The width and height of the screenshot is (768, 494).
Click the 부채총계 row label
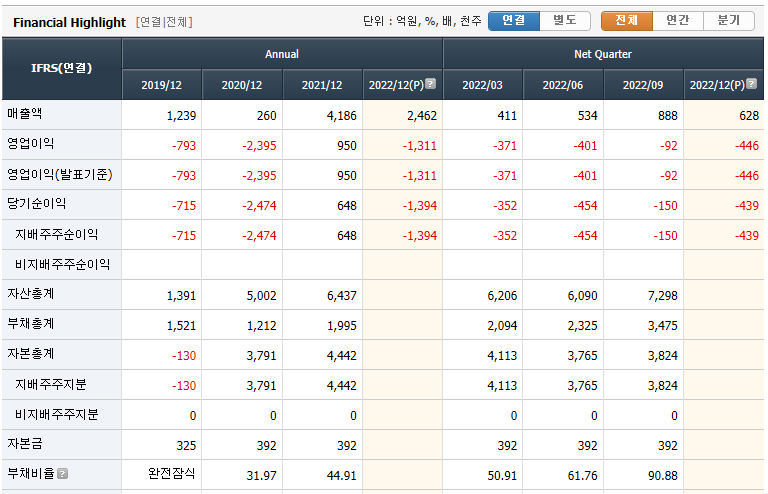30,324
